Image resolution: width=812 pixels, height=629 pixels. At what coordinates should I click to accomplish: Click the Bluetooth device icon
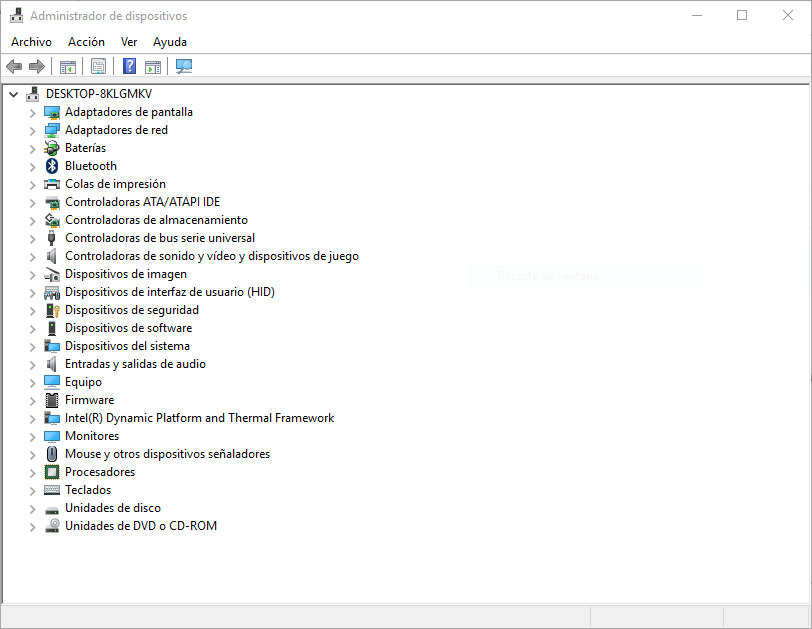coord(53,166)
